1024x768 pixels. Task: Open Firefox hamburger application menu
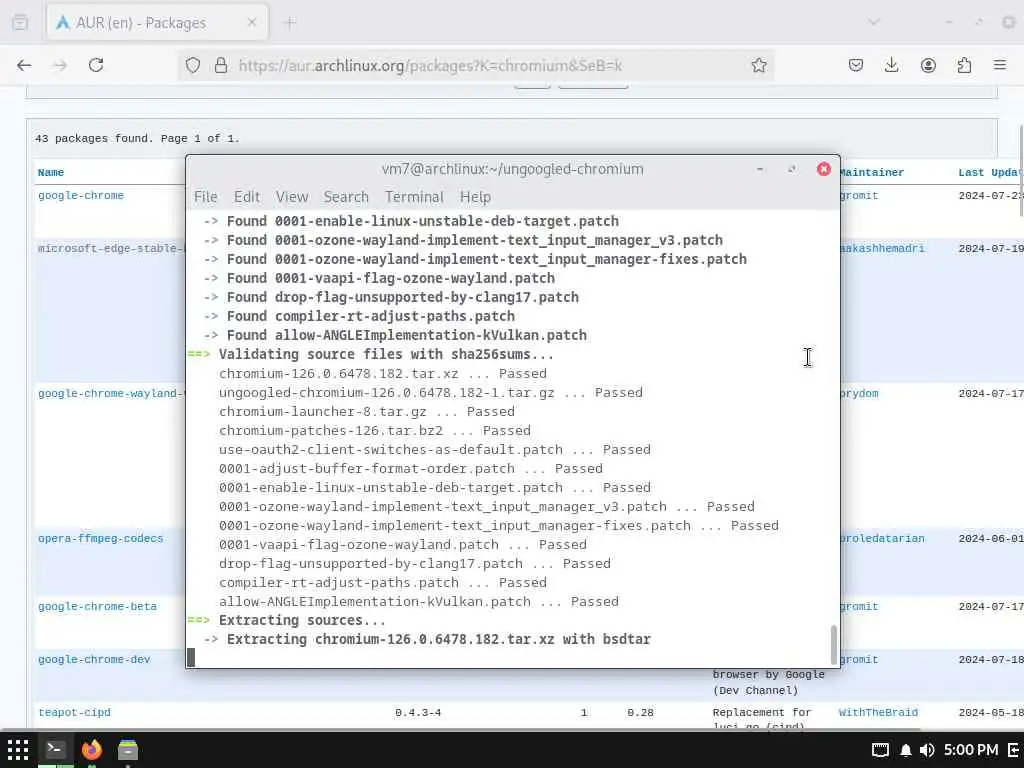pyautogui.click(x=1000, y=65)
